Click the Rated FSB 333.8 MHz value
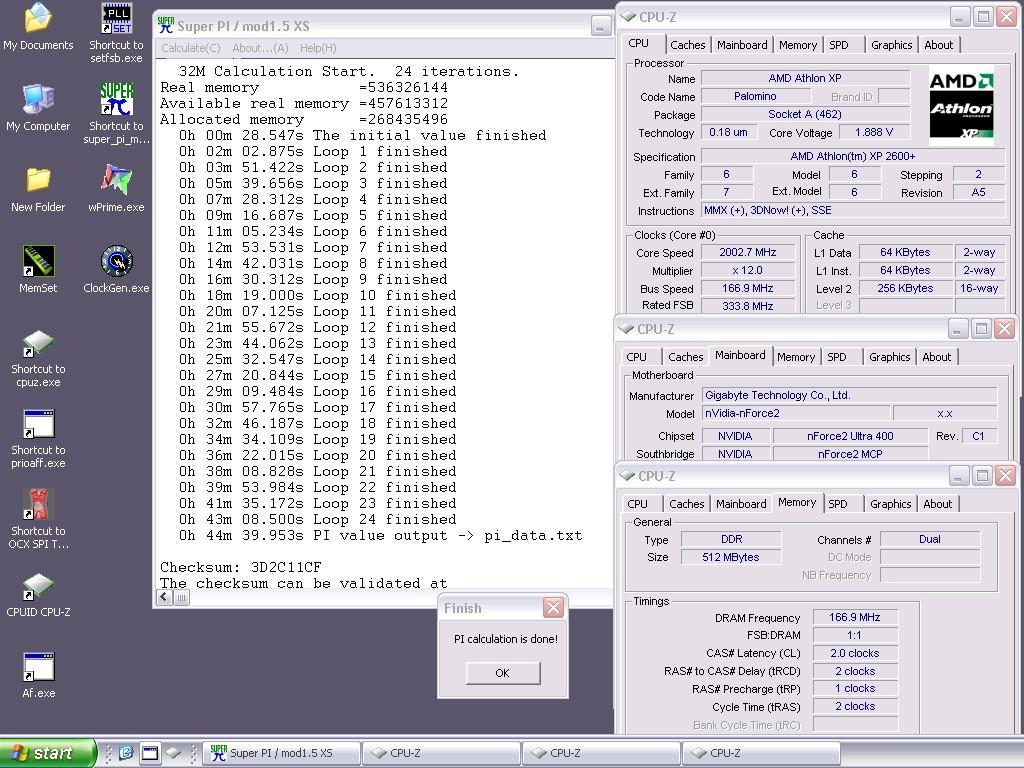The width and height of the screenshot is (1024, 768). coord(748,306)
